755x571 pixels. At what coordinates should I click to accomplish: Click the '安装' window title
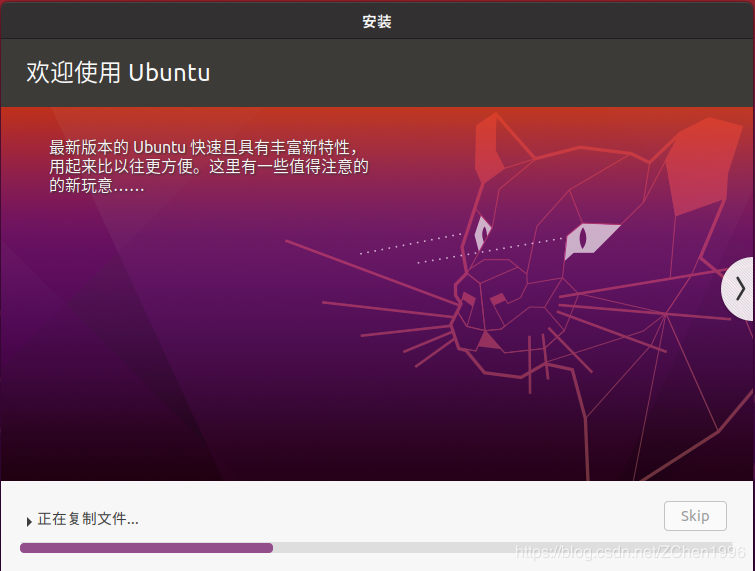tap(377, 22)
